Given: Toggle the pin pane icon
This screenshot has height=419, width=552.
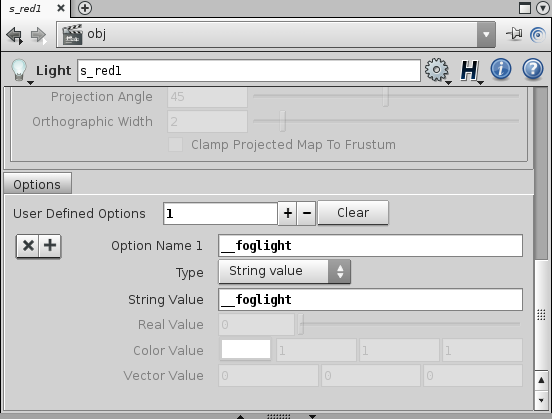Looking at the screenshot, I should click(514, 35).
